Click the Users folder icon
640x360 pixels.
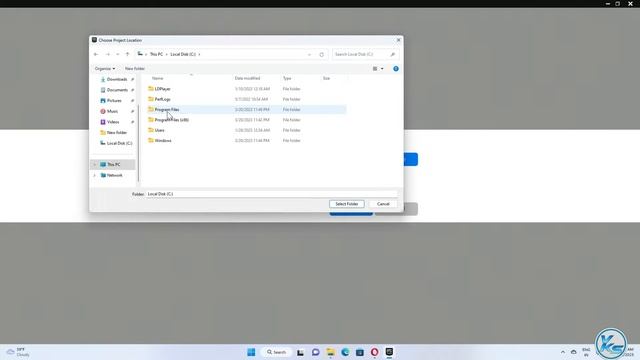click(151, 130)
